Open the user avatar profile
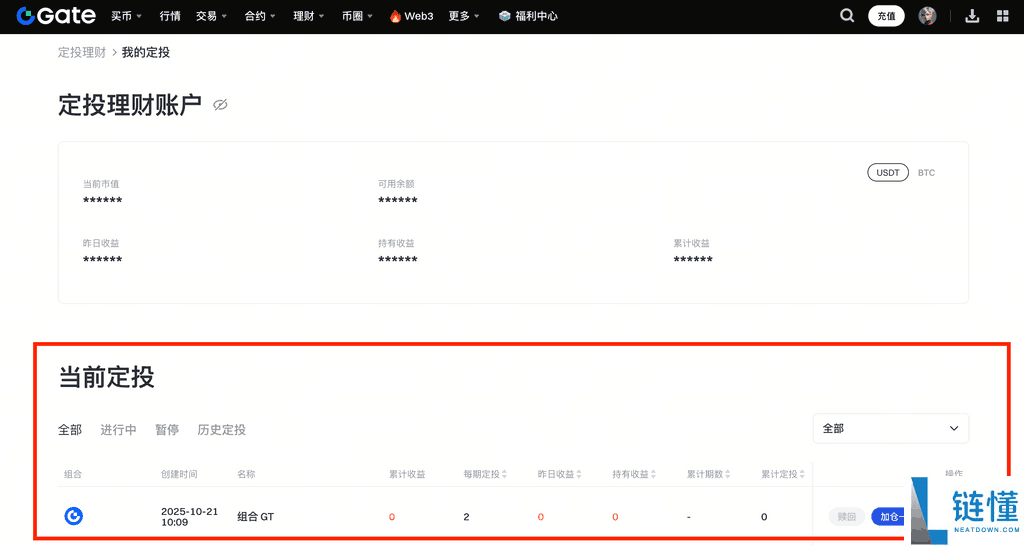Viewport: 1024px width, 546px height. (x=927, y=16)
